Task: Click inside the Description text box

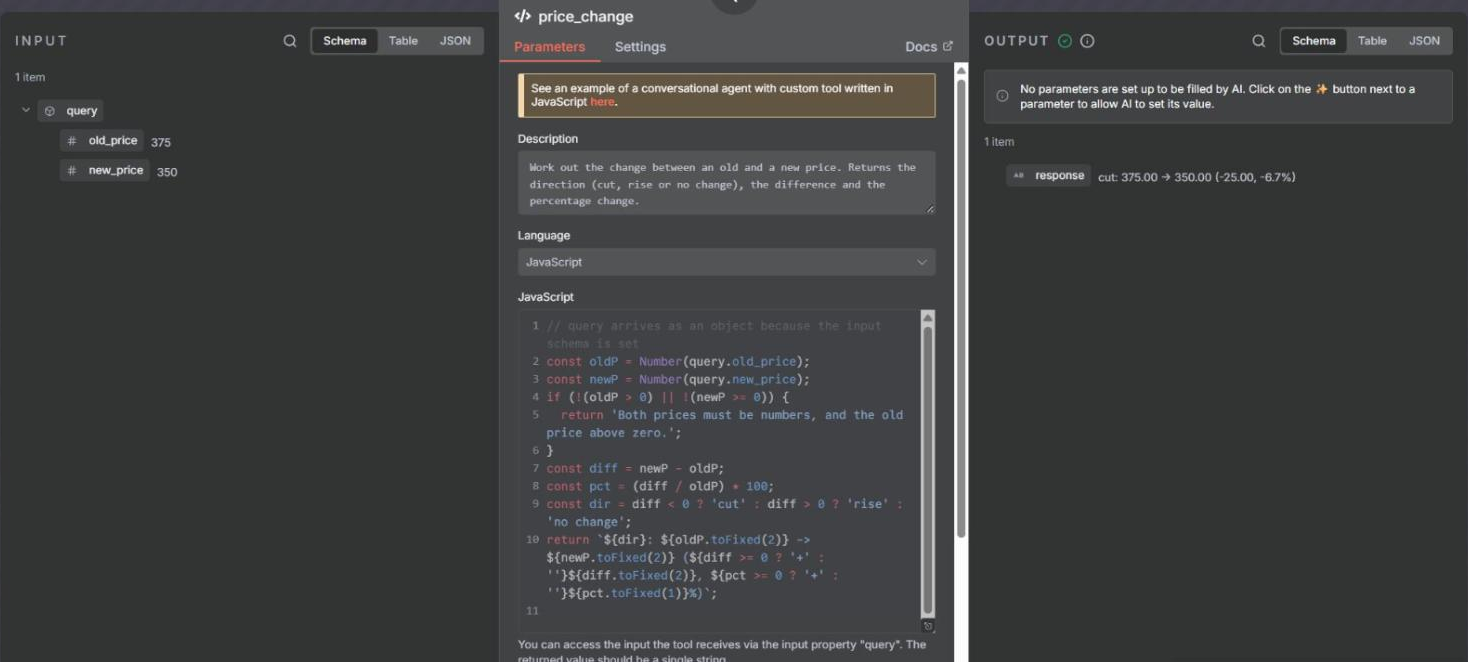Action: 726,183
